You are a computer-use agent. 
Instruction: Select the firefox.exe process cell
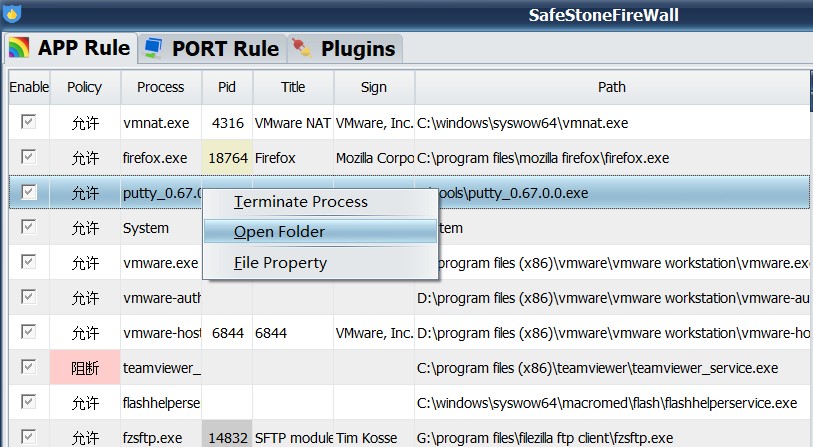[x=161, y=158]
